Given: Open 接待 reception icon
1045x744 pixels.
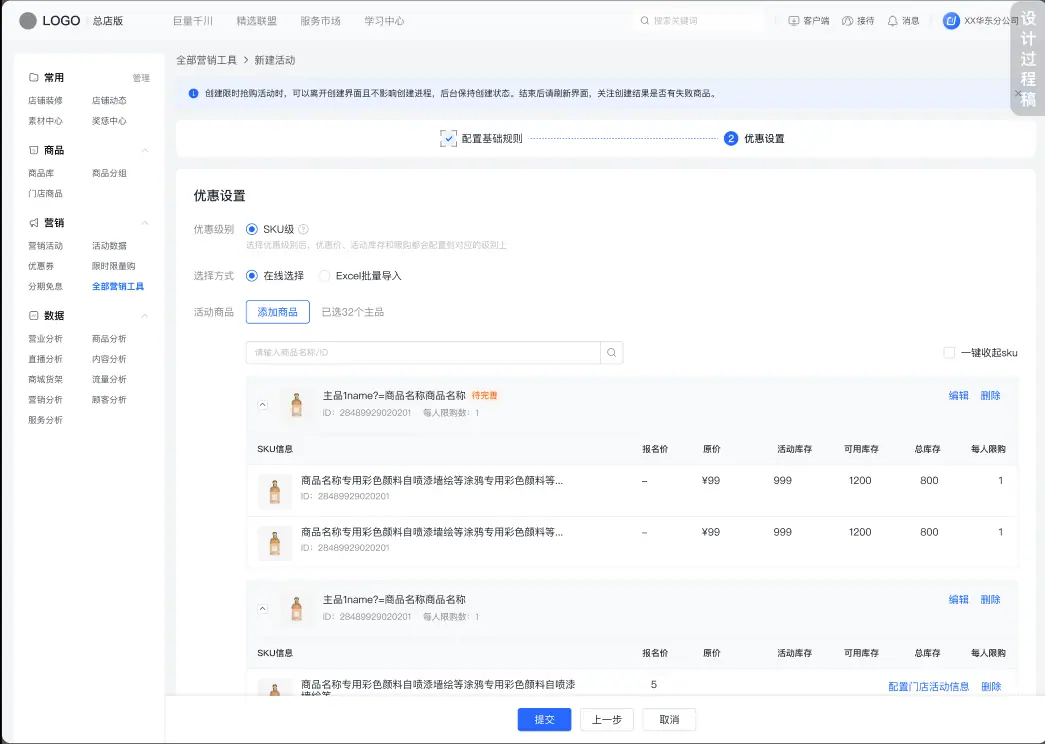Looking at the screenshot, I should [847, 21].
